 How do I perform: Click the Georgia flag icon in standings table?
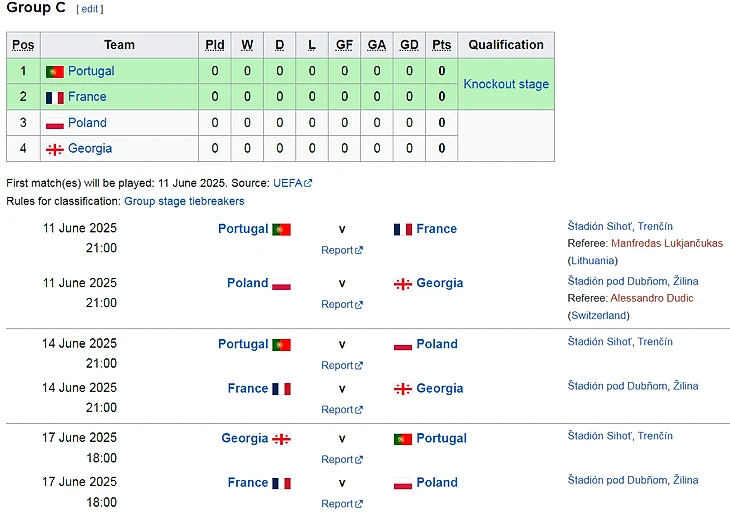[54, 149]
